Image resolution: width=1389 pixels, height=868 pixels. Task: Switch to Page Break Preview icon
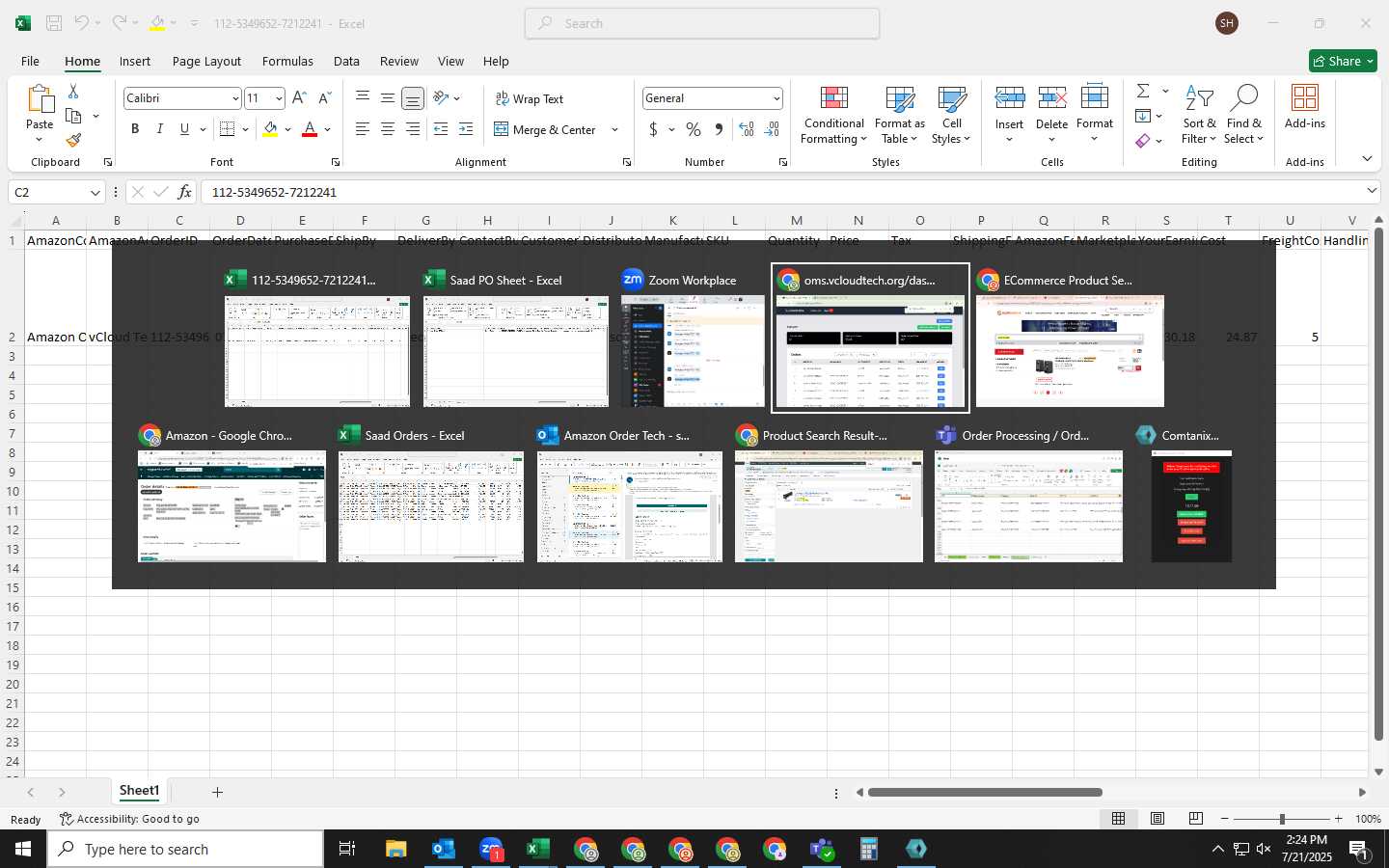(x=1196, y=819)
